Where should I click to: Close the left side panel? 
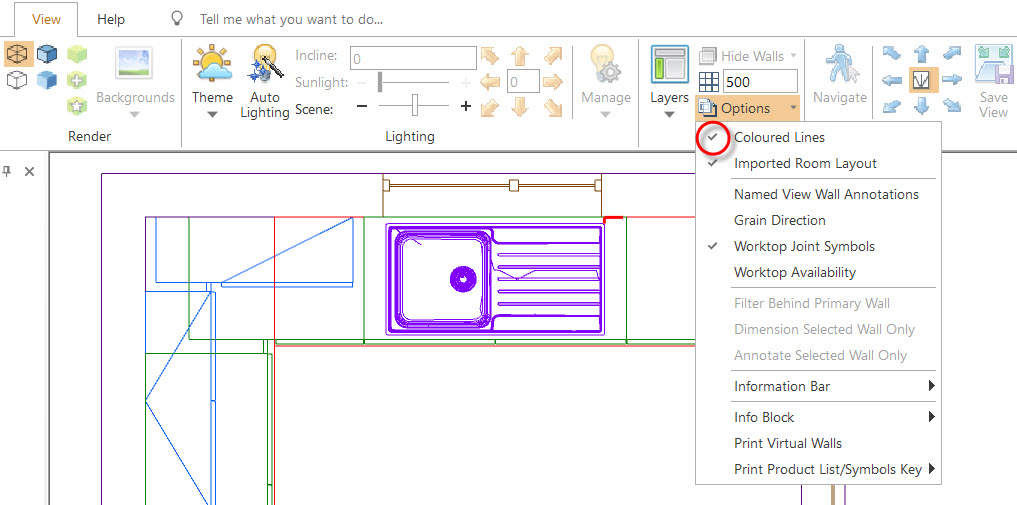(x=29, y=172)
